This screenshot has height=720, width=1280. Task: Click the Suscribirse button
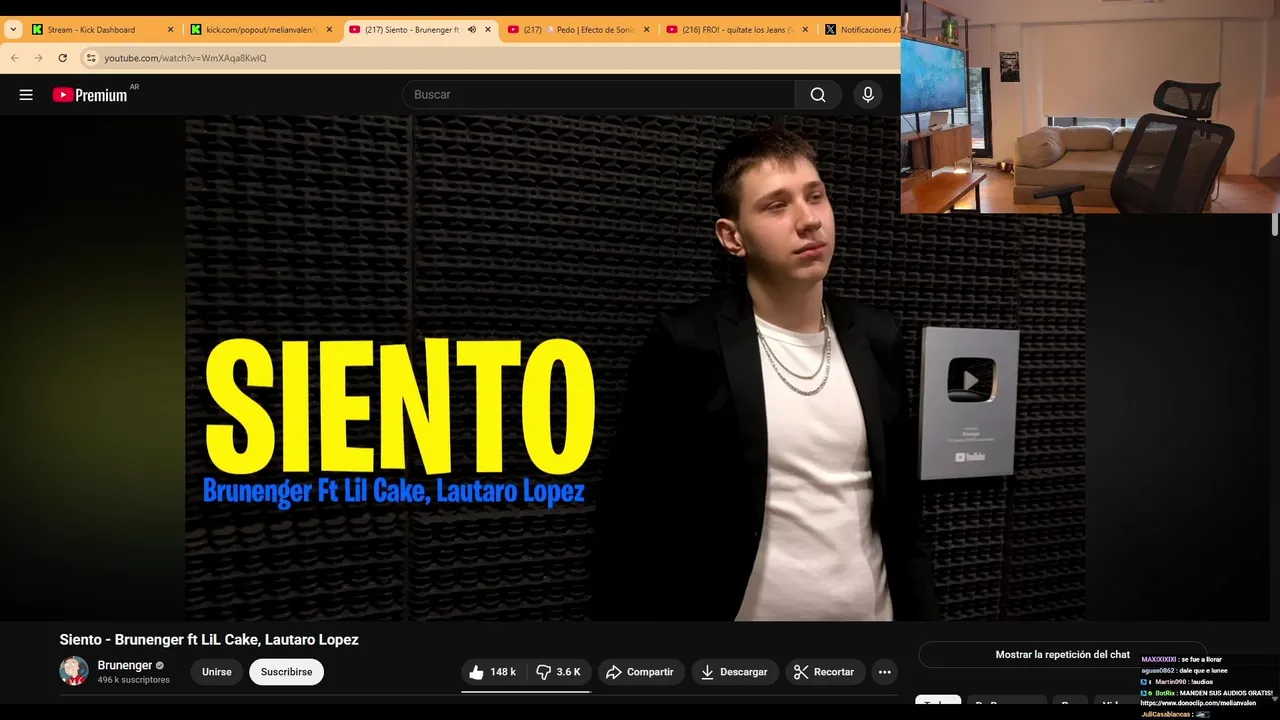[286, 672]
